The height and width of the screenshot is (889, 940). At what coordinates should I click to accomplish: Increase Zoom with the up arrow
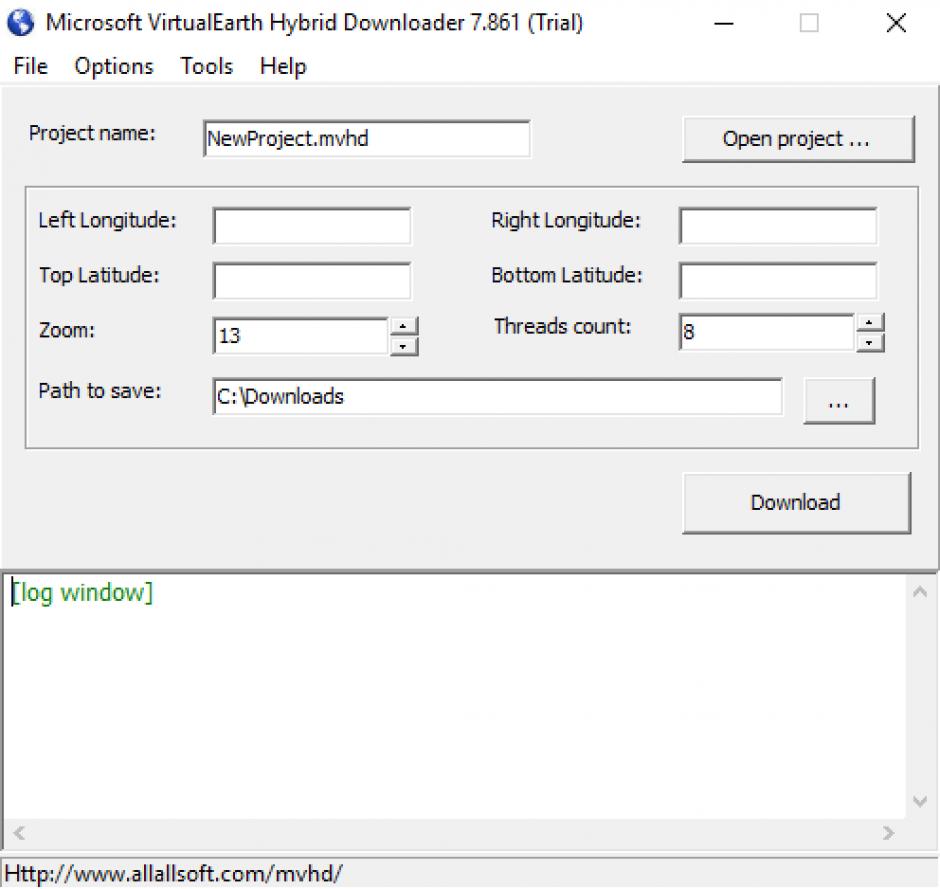[x=404, y=326]
